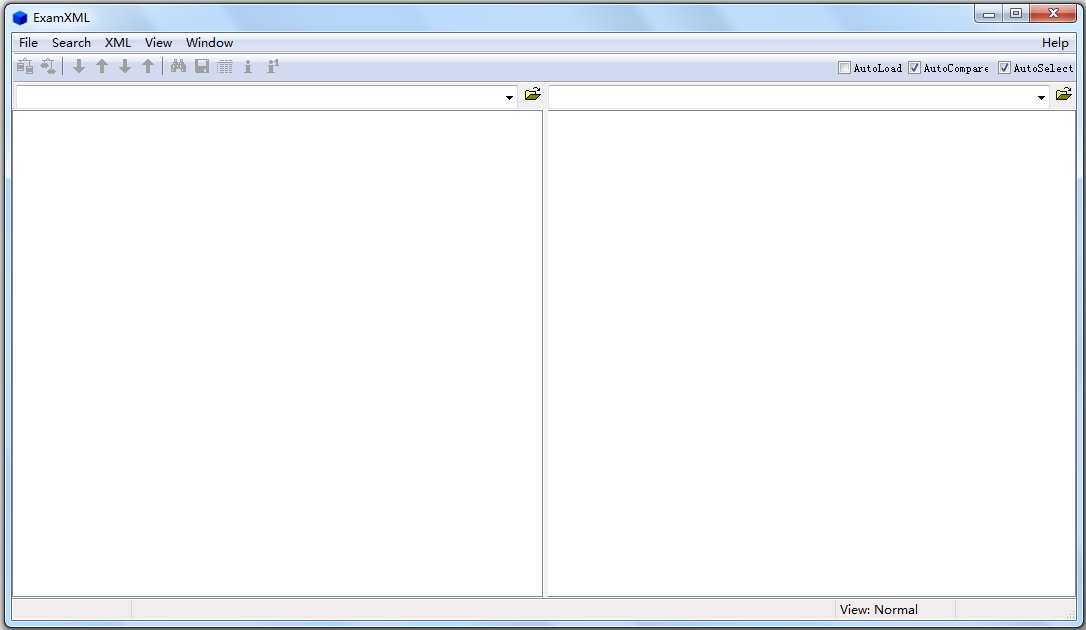The height and width of the screenshot is (630, 1086).
Task: Click the 'View: Normal' status bar text
Action: coord(878,610)
